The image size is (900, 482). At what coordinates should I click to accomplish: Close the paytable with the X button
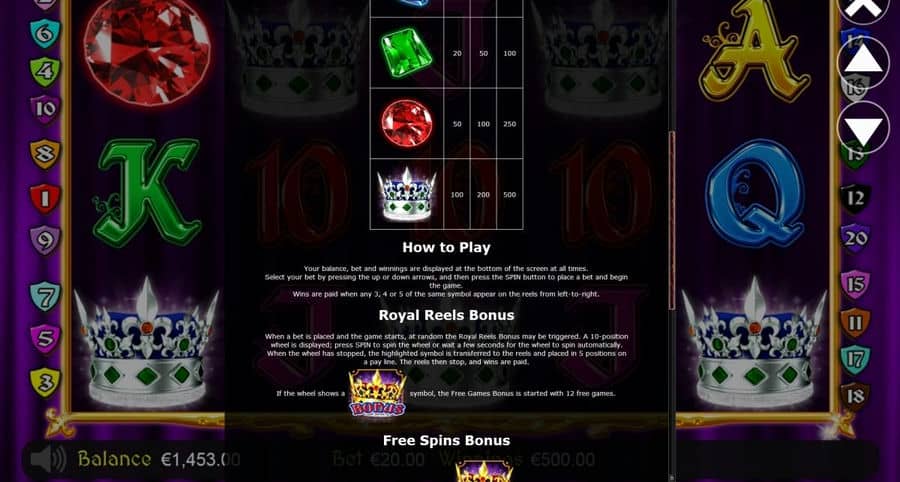pos(863,9)
